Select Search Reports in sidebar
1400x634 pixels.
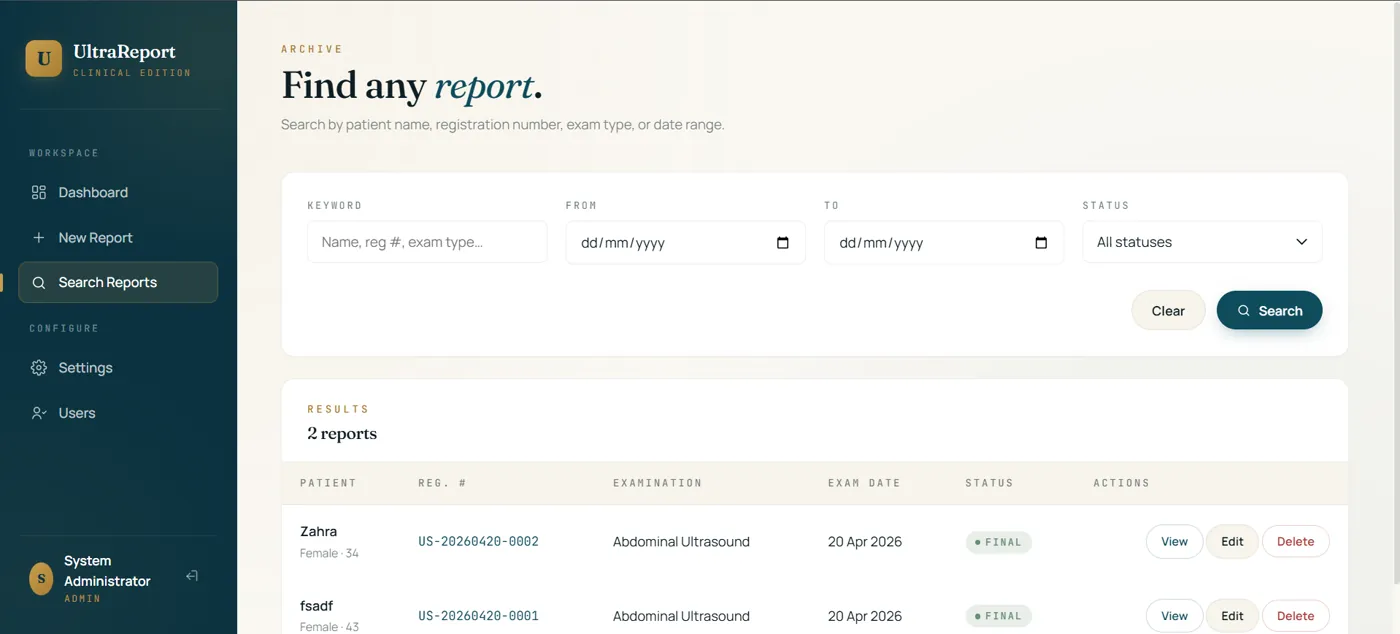click(x=118, y=282)
